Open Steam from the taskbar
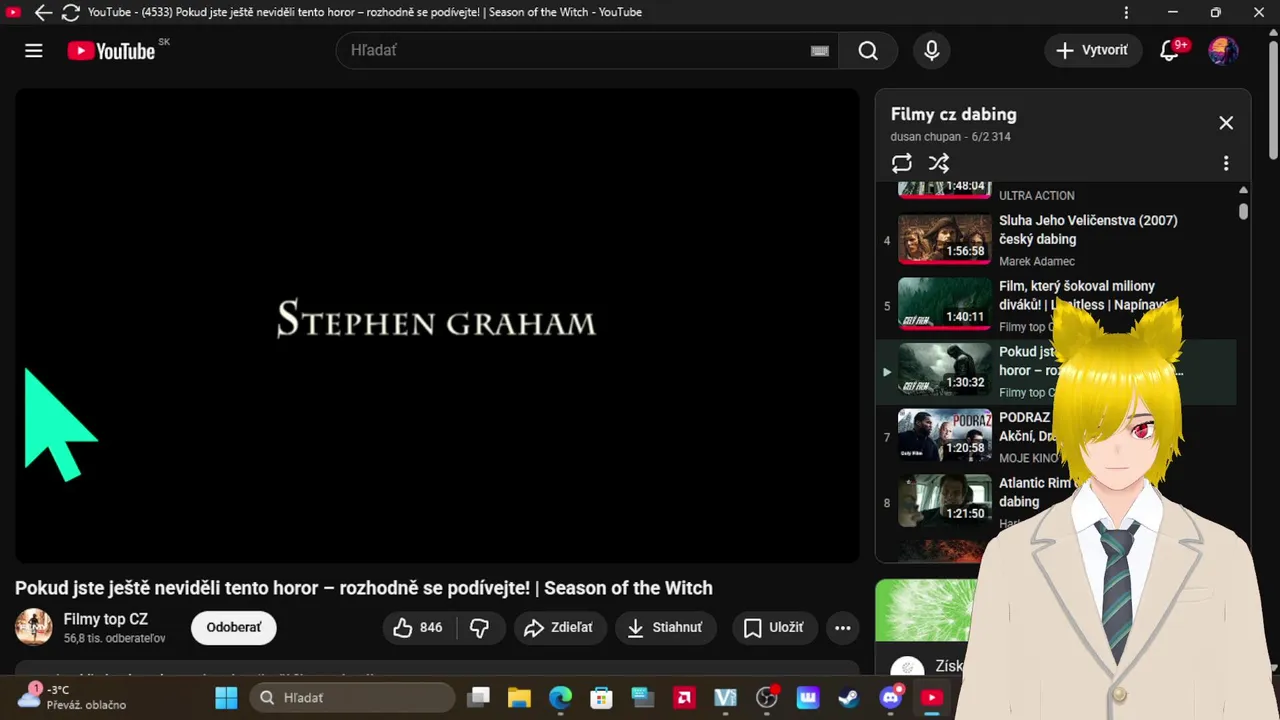This screenshot has width=1280, height=720. pyautogui.click(x=849, y=697)
